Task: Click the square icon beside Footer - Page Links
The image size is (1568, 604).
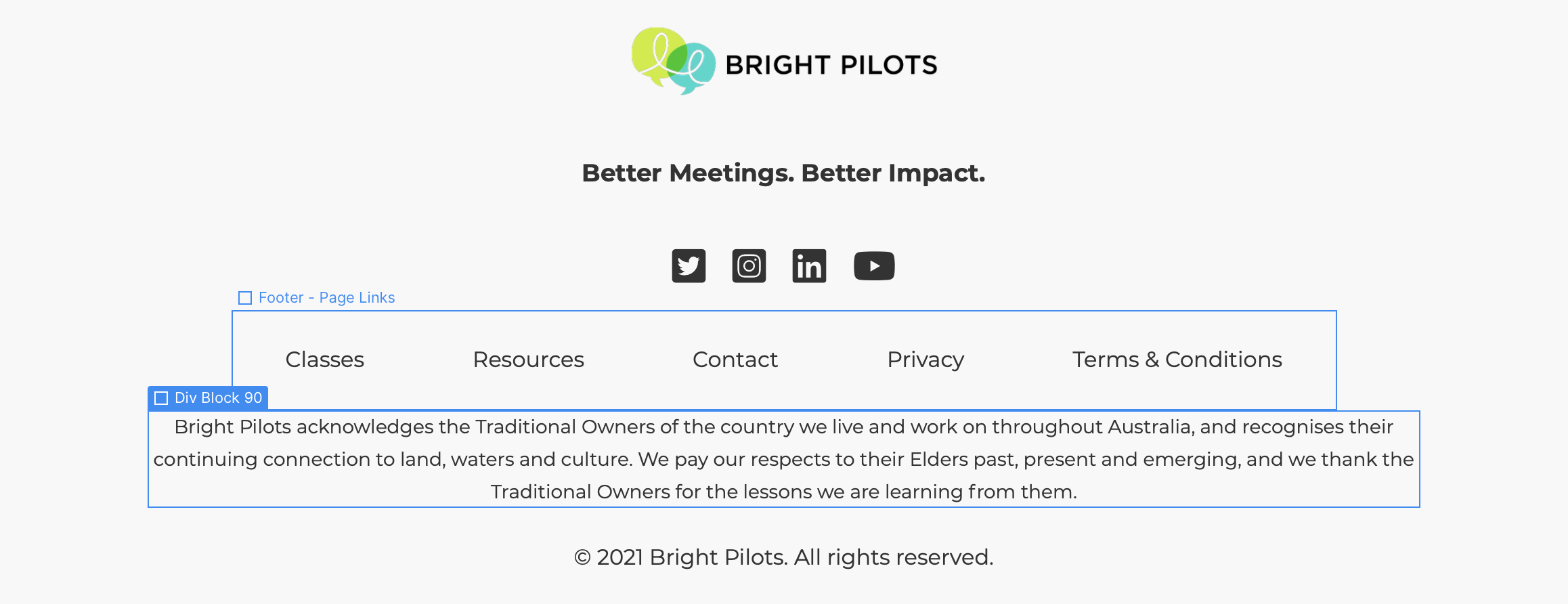Action: point(245,298)
